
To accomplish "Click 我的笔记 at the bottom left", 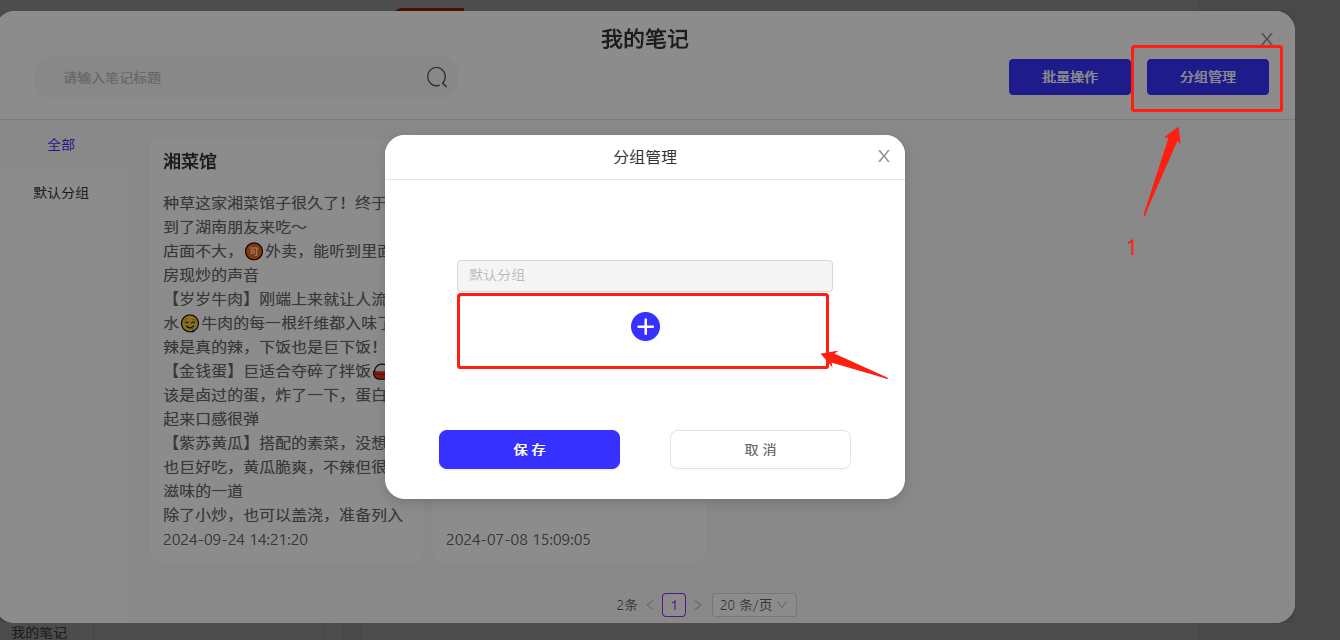I will (x=39, y=632).
